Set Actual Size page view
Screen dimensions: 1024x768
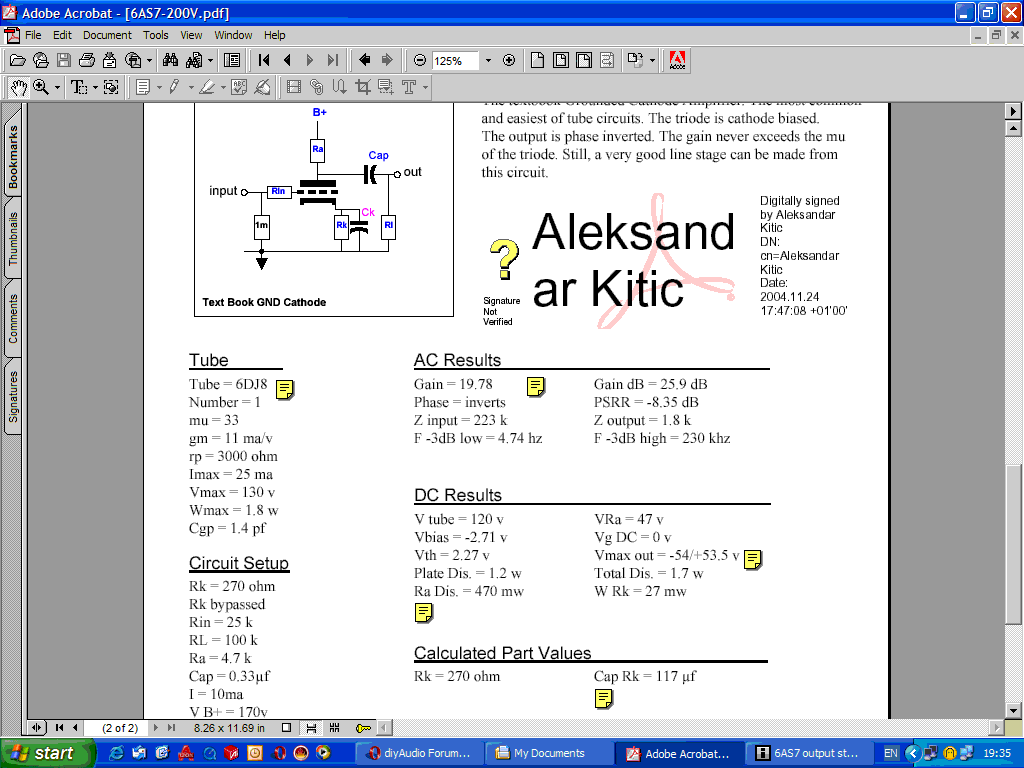tap(537, 61)
